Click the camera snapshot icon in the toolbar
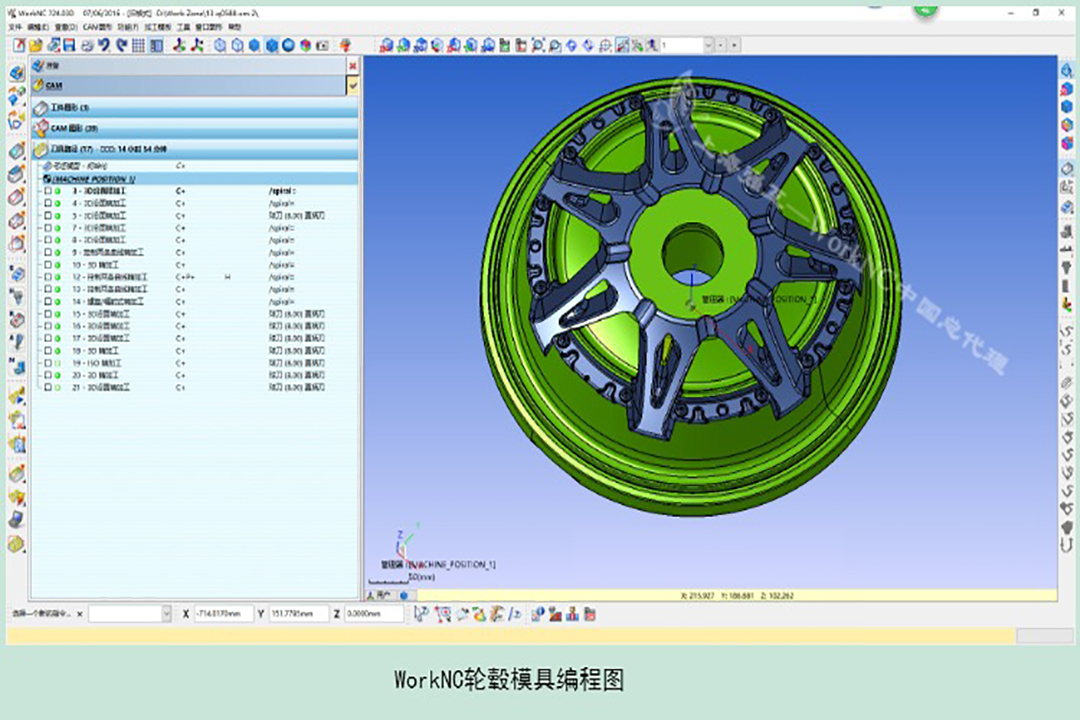1080x720 pixels. click(x=322, y=45)
